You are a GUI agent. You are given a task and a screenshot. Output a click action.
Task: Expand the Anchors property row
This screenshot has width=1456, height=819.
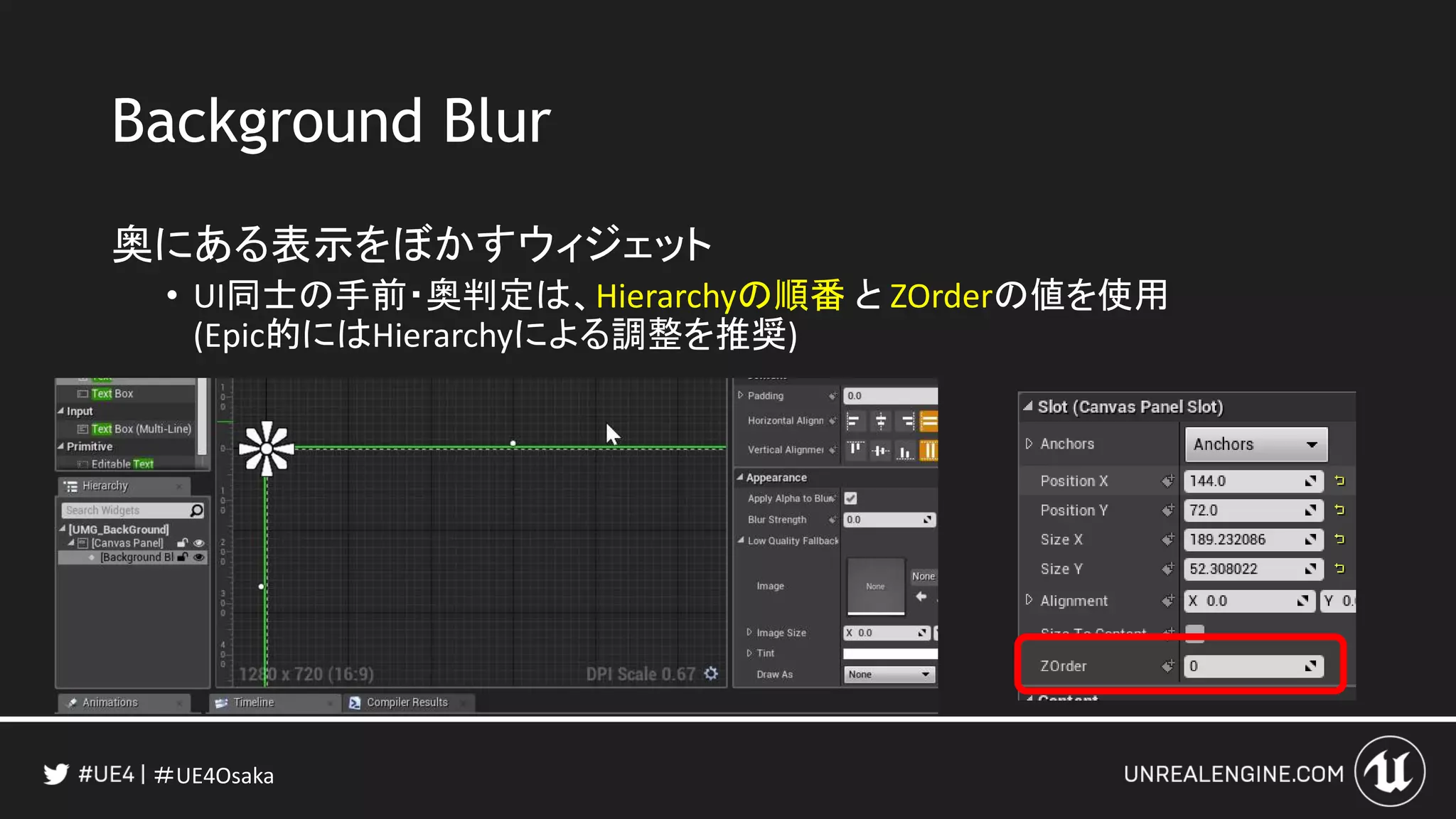click(1029, 444)
